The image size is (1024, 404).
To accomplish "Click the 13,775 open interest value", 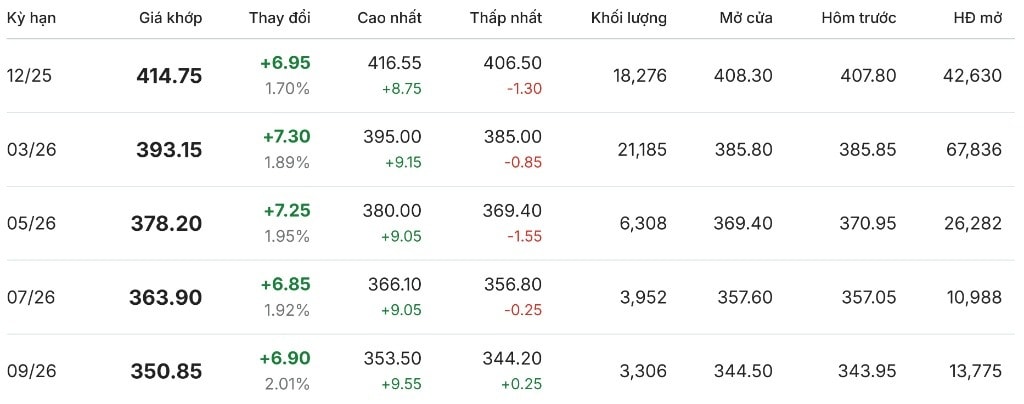I will click(972, 371).
